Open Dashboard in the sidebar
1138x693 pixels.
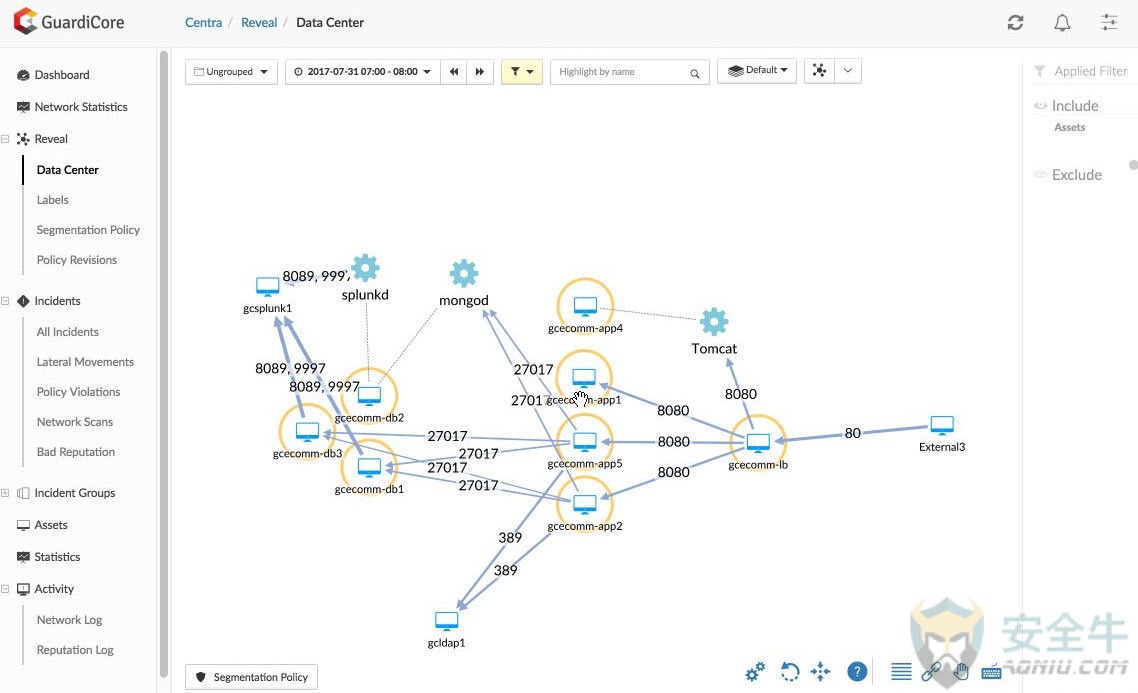62,75
